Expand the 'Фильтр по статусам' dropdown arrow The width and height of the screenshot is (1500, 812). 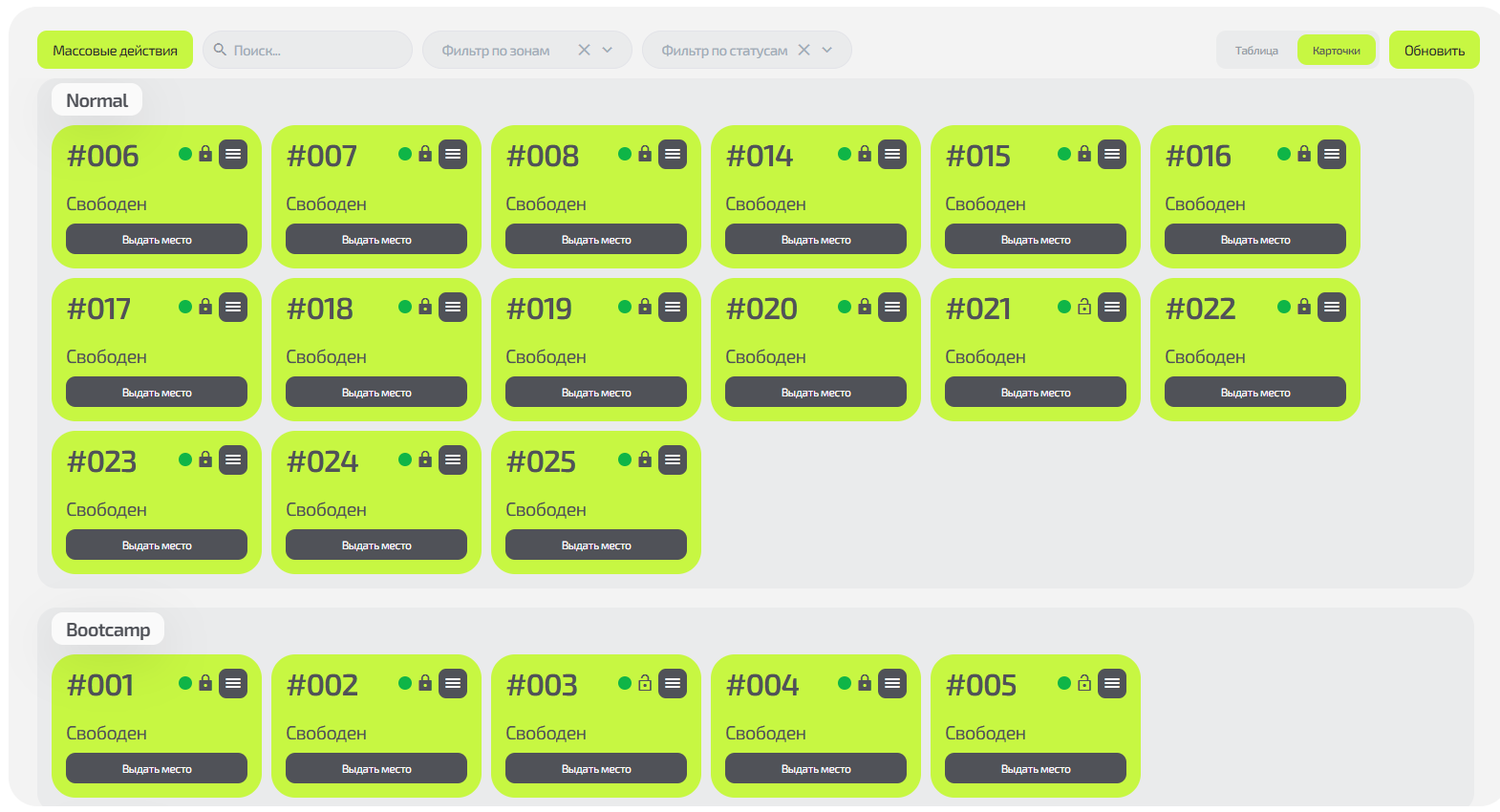827,50
